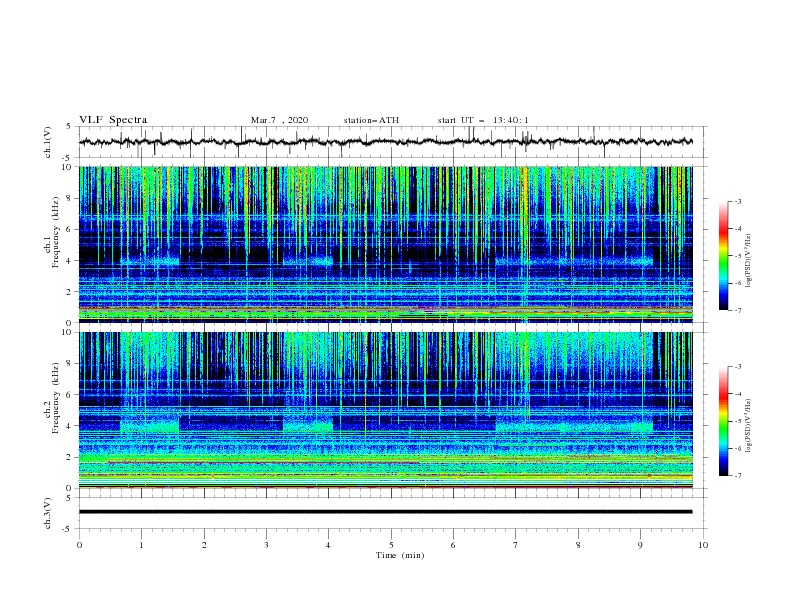Click the "ch.3(V)" axis label
Screen dimensions: 792x612
48,513
